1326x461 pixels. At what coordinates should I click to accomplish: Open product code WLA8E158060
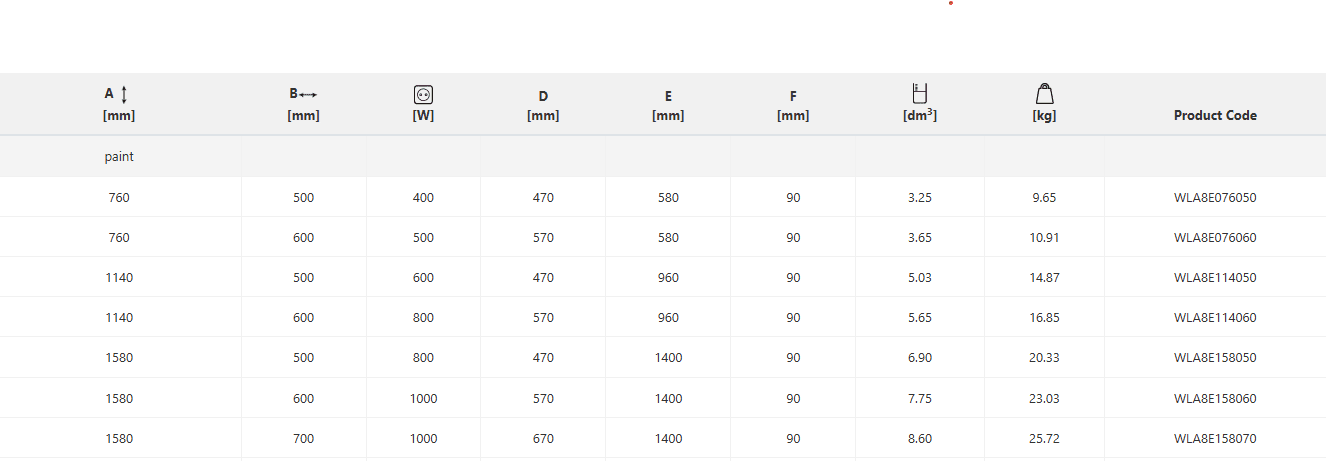coord(1215,399)
